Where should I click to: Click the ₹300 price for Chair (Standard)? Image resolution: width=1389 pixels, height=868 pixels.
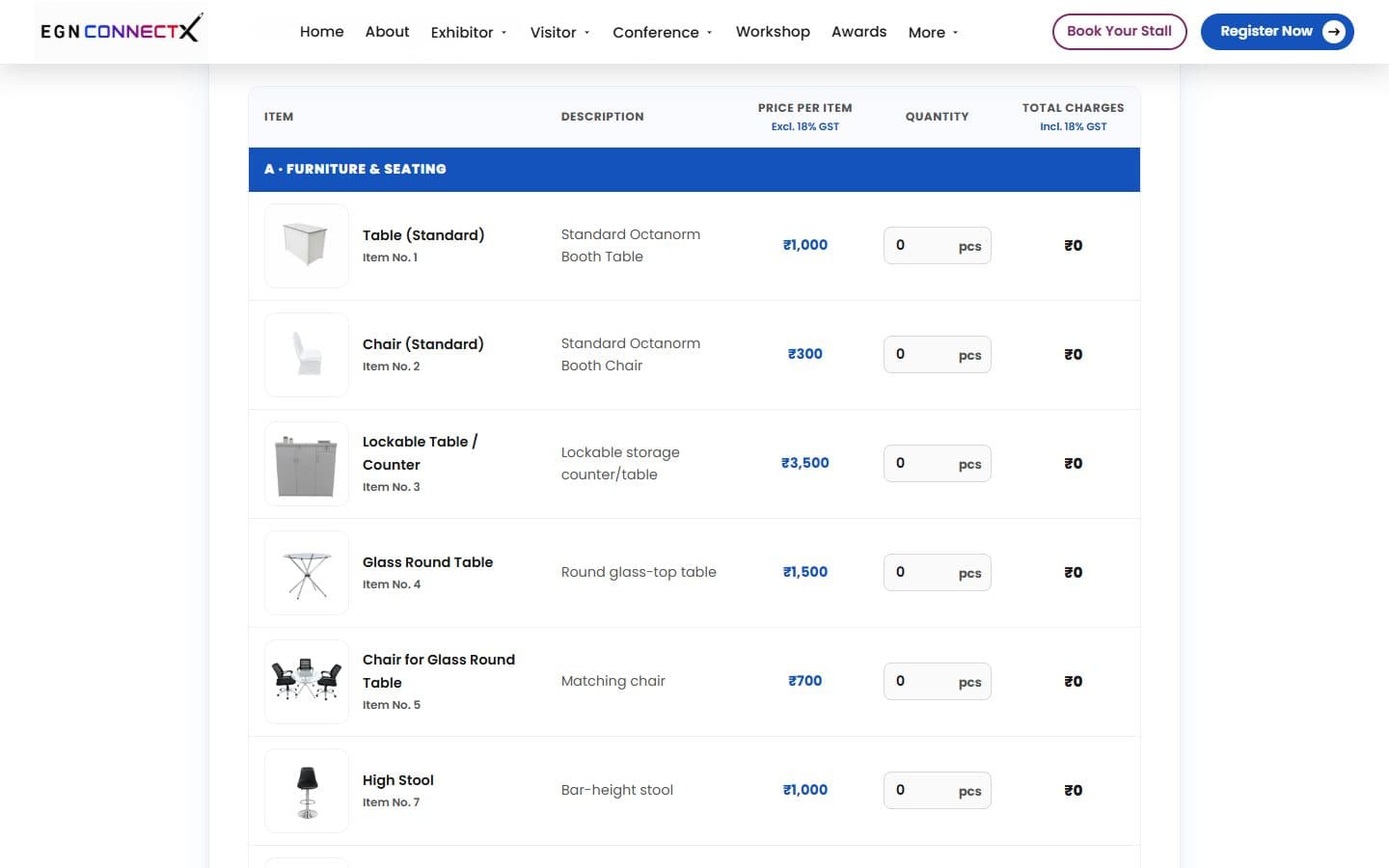pyautogui.click(x=805, y=354)
